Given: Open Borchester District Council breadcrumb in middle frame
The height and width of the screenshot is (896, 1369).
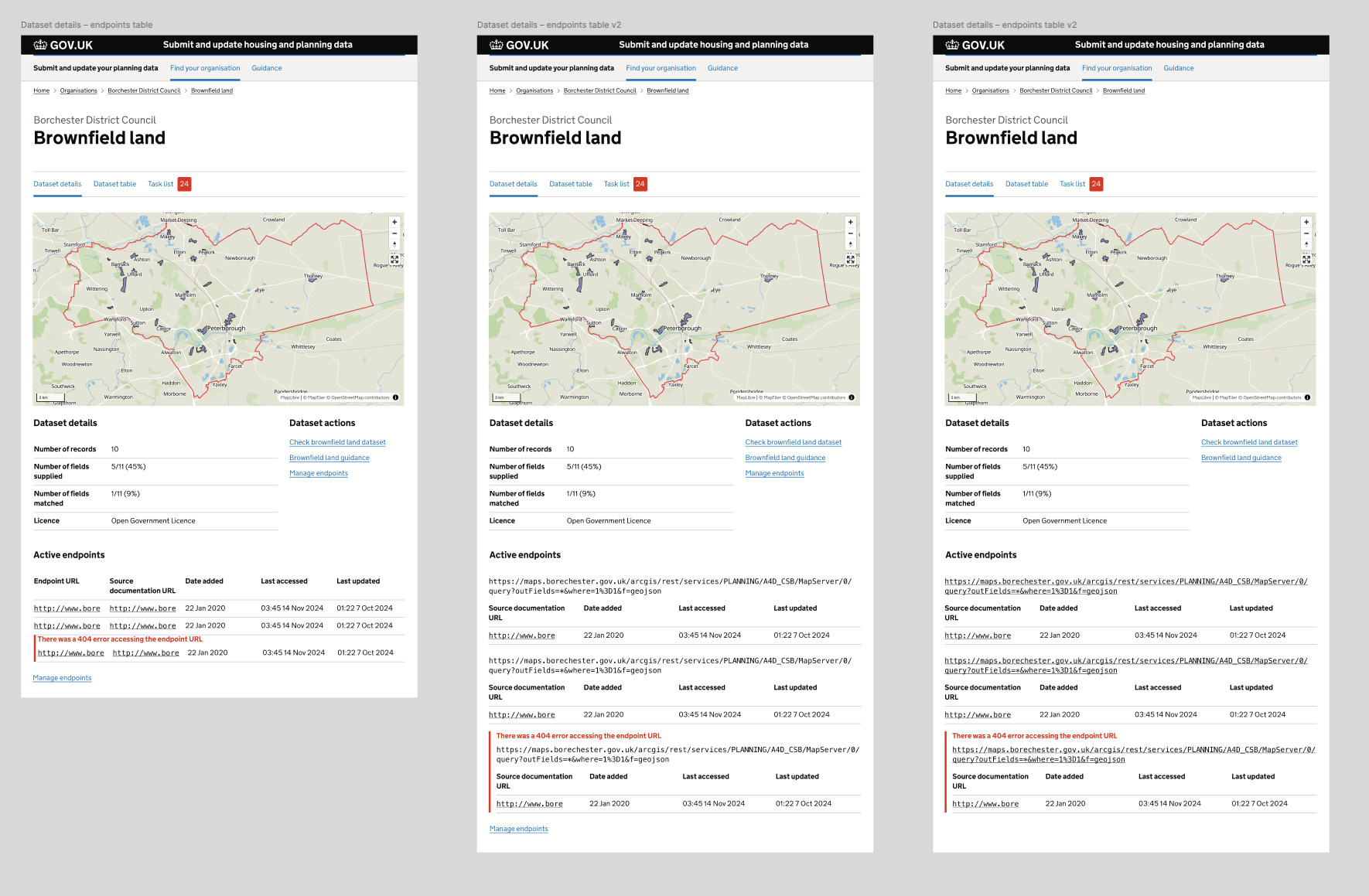Looking at the screenshot, I should pyautogui.click(x=600, y=90).
